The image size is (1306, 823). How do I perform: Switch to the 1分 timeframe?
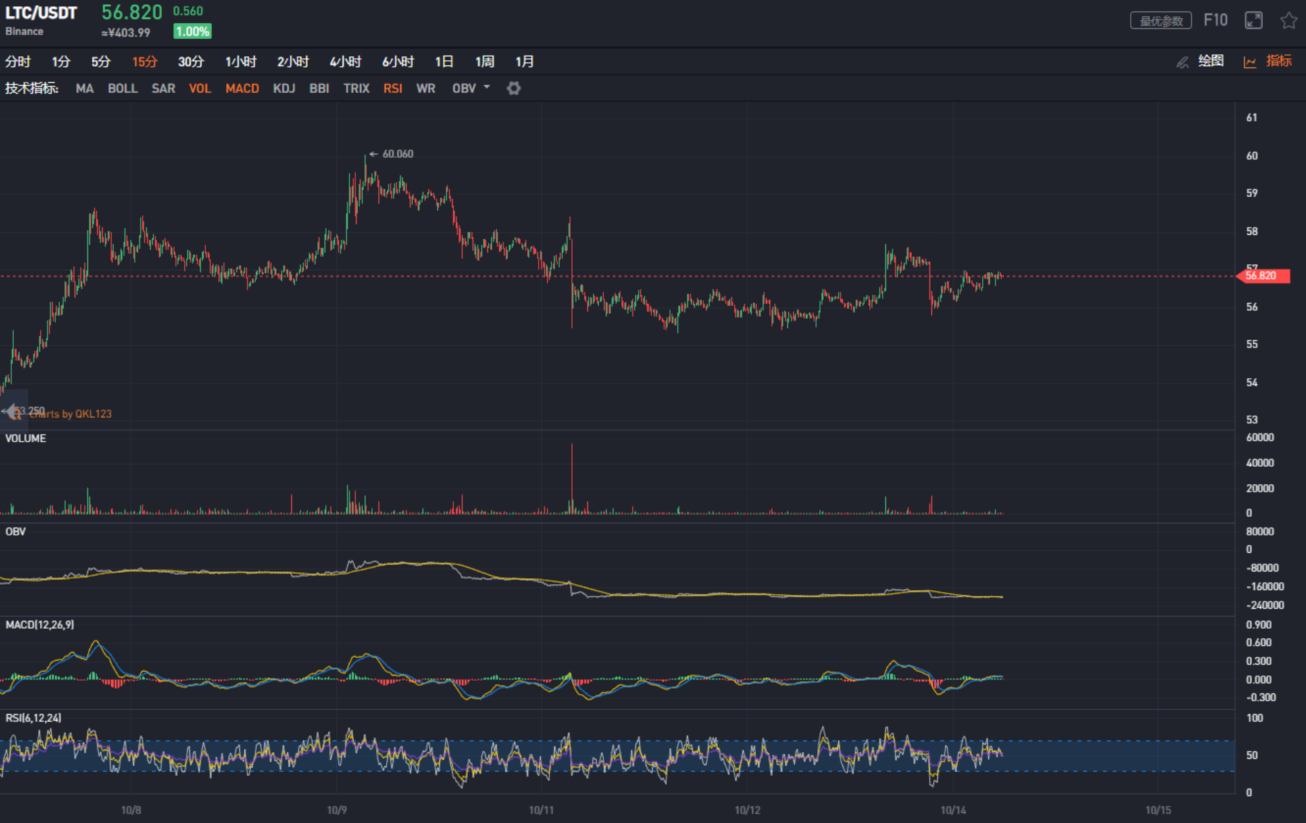point(61,61)
